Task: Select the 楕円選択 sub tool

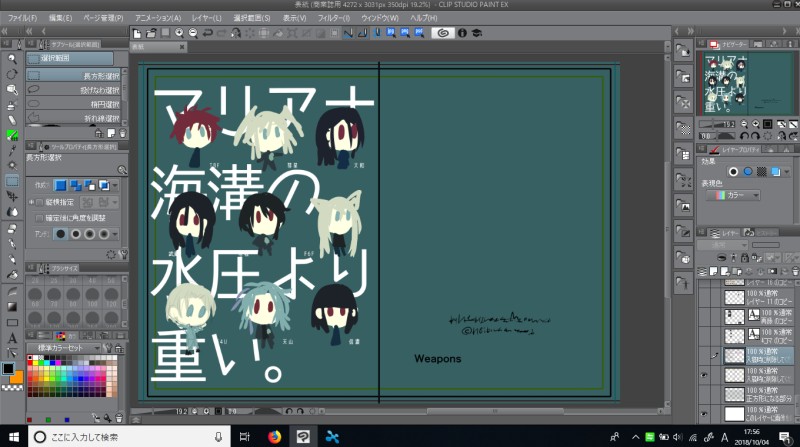Action: coord(73,104)
